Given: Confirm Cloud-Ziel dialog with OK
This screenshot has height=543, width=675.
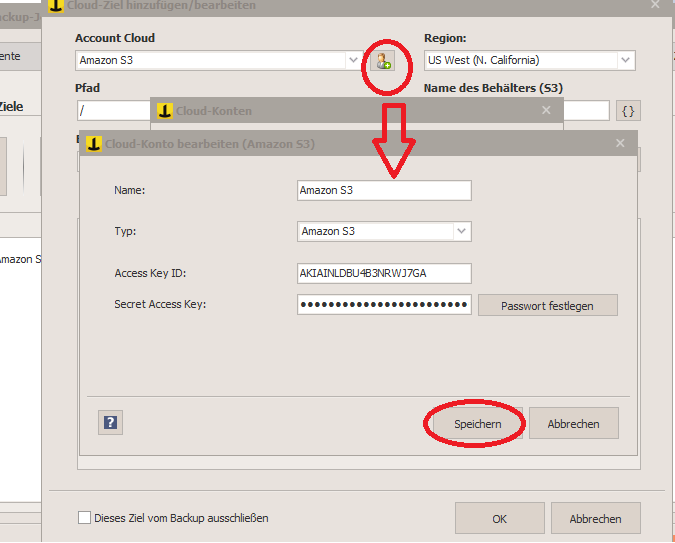Looking at the screenshot, I should tap(499, 518).
